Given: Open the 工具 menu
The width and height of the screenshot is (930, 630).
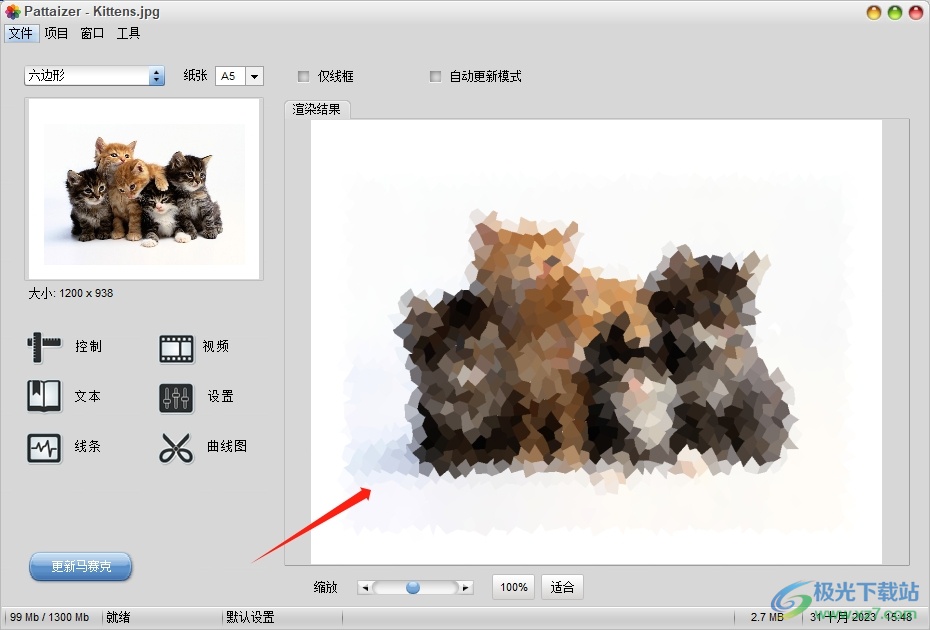Looking at the screenshot, I should (x=128, y=33).
